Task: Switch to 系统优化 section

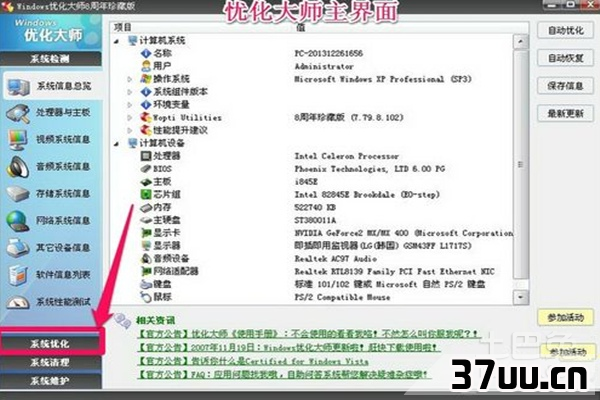Action: [x=51, y=343]
